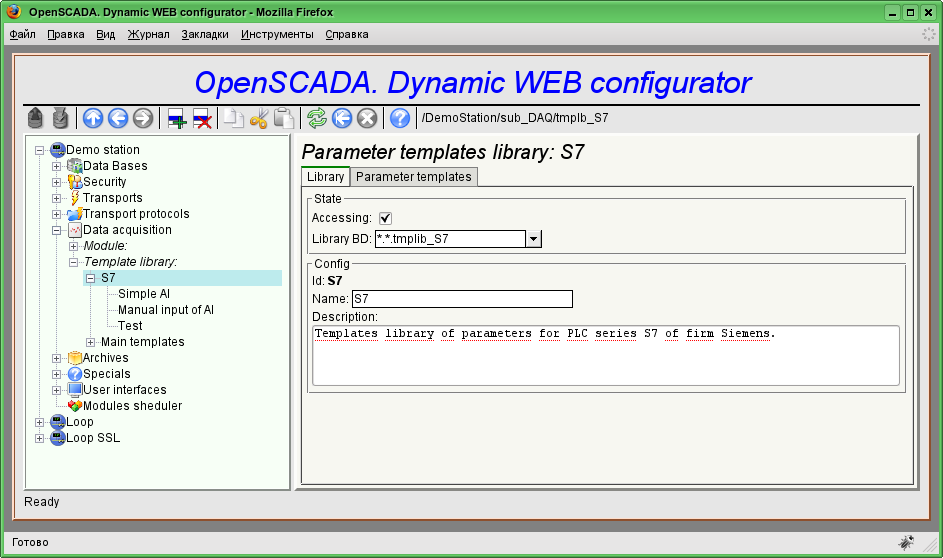The image size is (943, 558).
Task: Open Main templates library link
Action: click(x=143, y=342)
